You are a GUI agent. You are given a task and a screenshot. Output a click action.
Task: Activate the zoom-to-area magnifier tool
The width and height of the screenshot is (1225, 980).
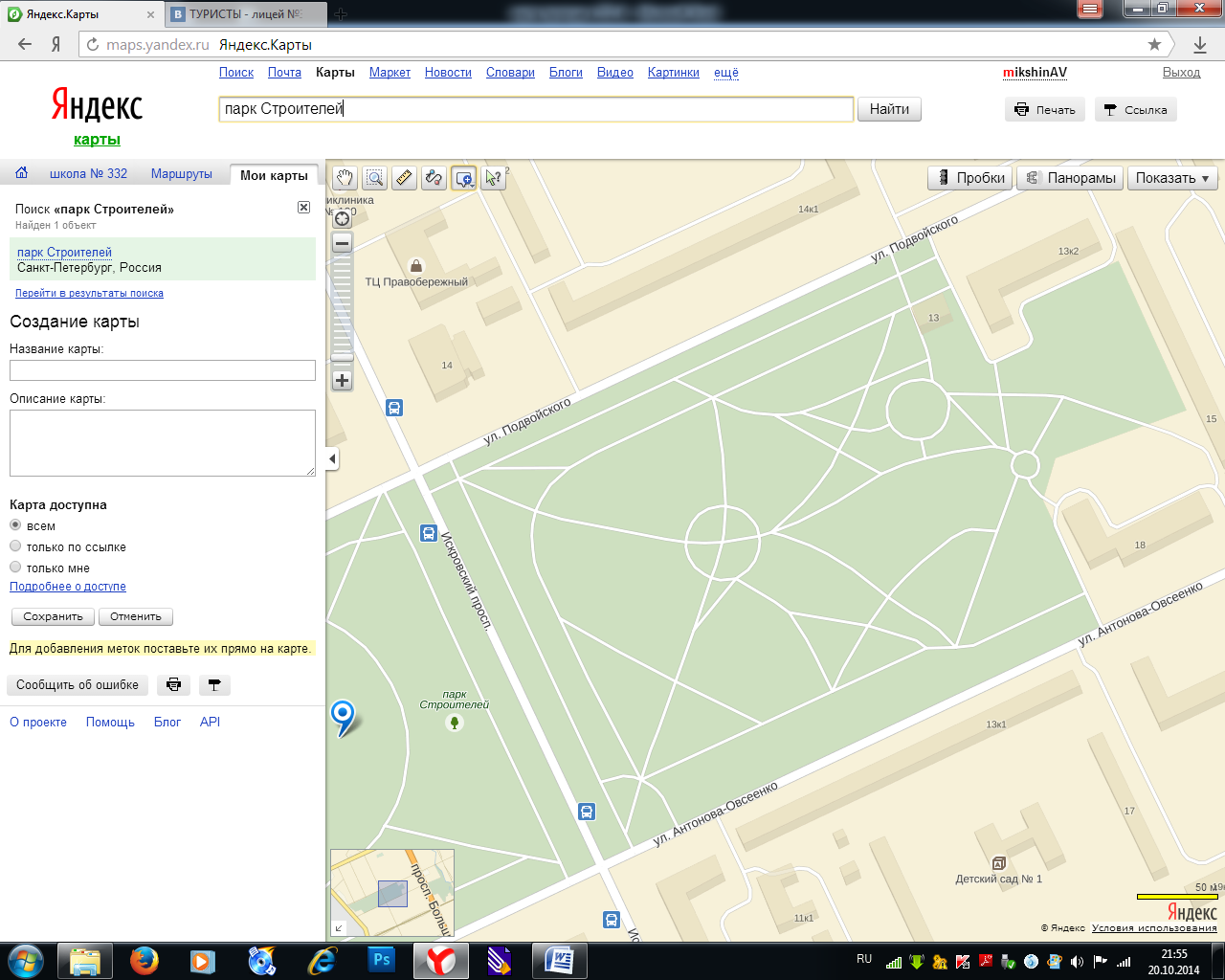coord(374,177)
